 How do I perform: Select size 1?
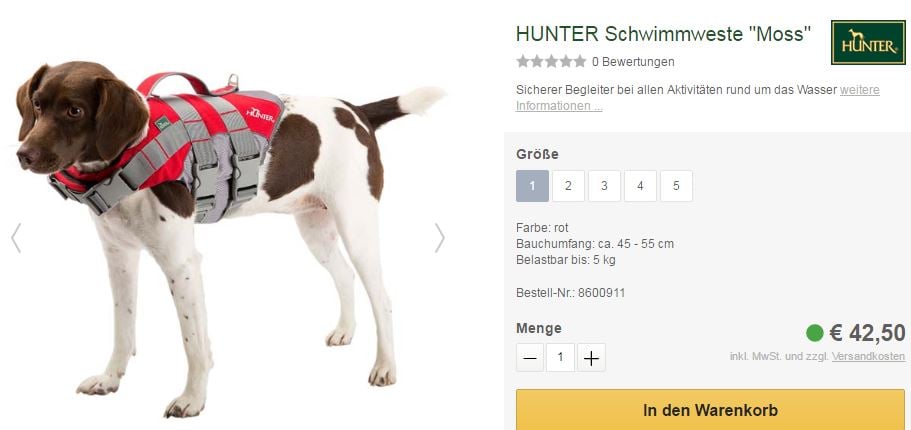point(532,186)
